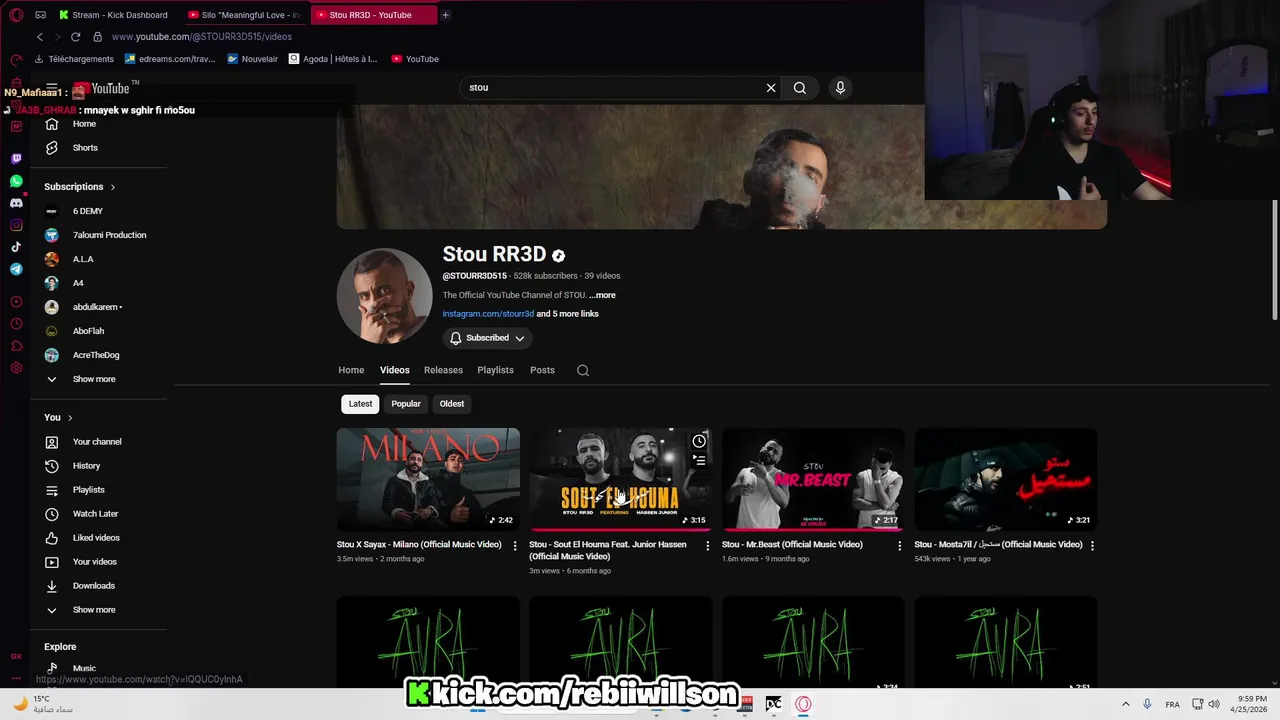
Task: Expand channel description with ...more
Action: [602, 296]
